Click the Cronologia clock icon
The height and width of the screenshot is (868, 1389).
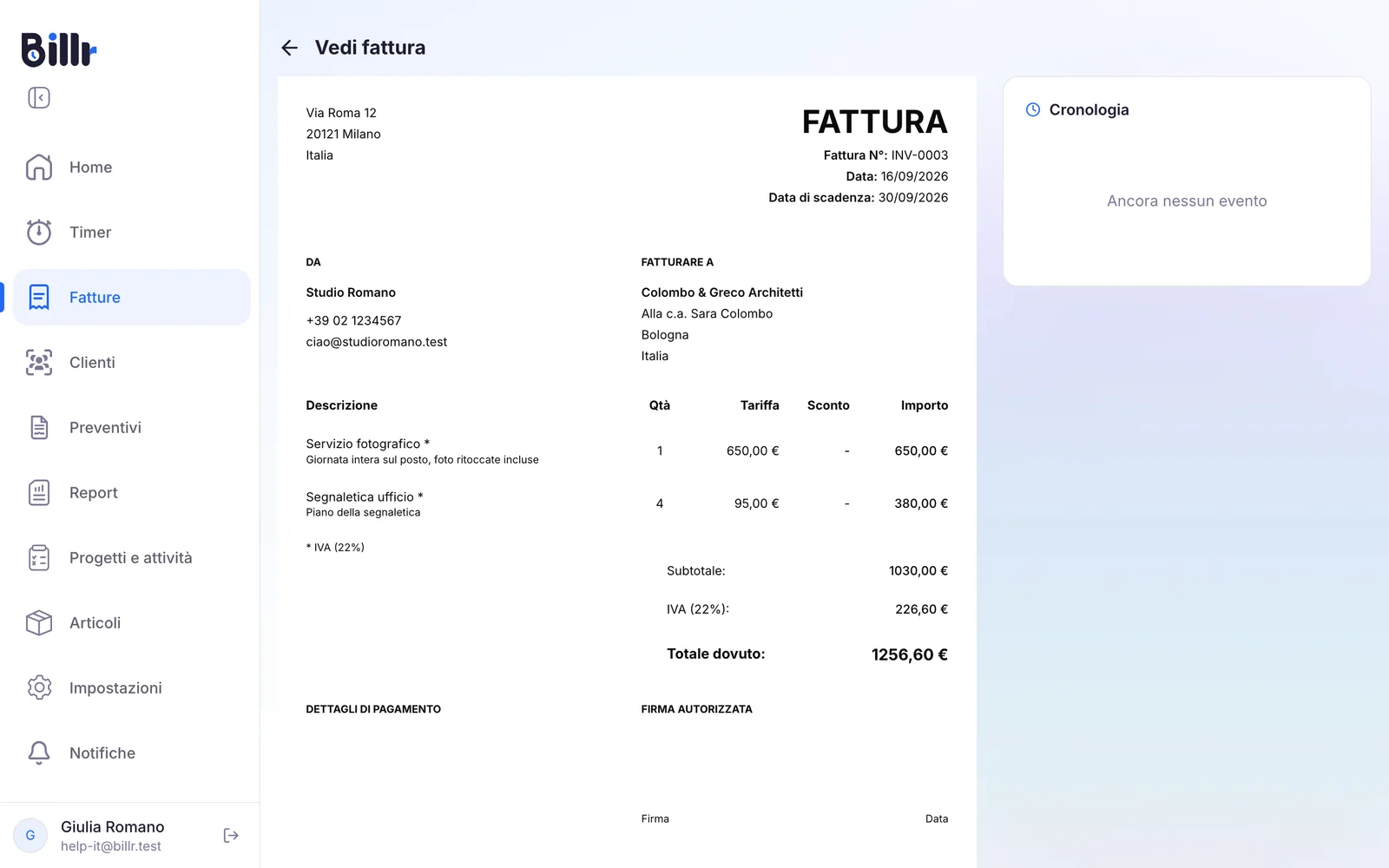coord(1033,109)
